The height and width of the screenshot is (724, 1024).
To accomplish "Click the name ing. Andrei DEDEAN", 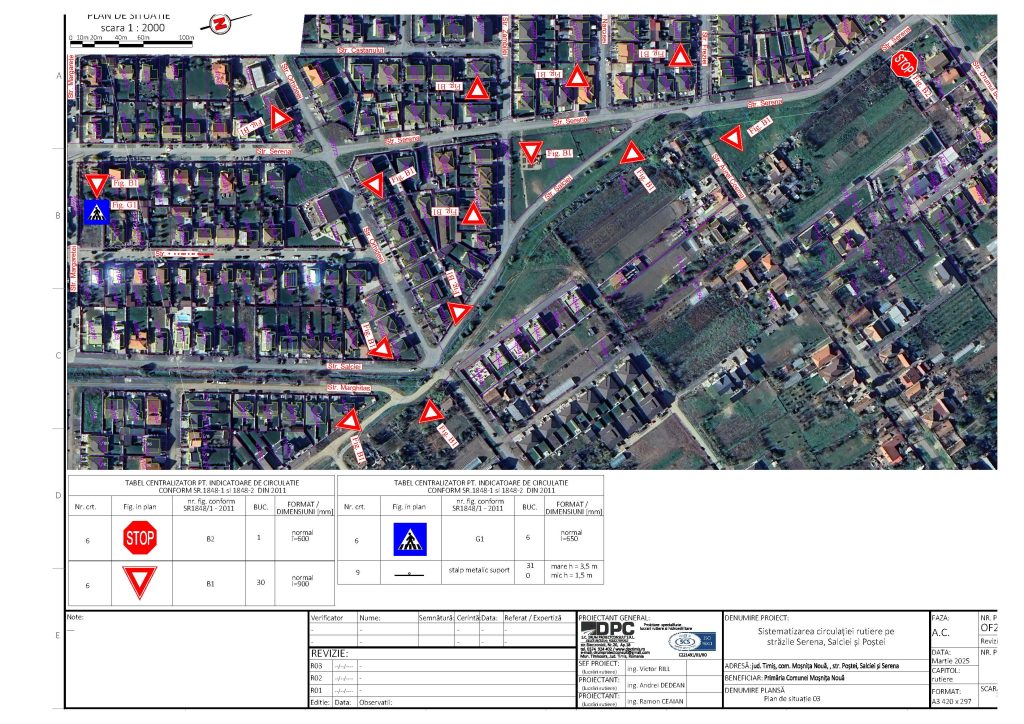I will point(658,685).
